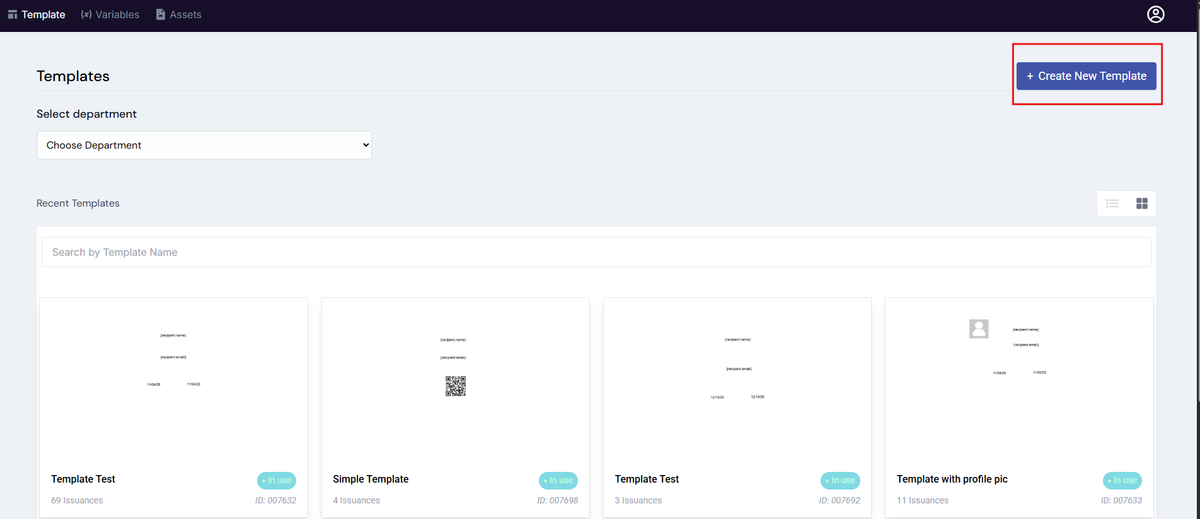Viewport: 1200px width, 519px height.
Task: Click the Recent Templates heading
Action: click(x=78, y=203)
